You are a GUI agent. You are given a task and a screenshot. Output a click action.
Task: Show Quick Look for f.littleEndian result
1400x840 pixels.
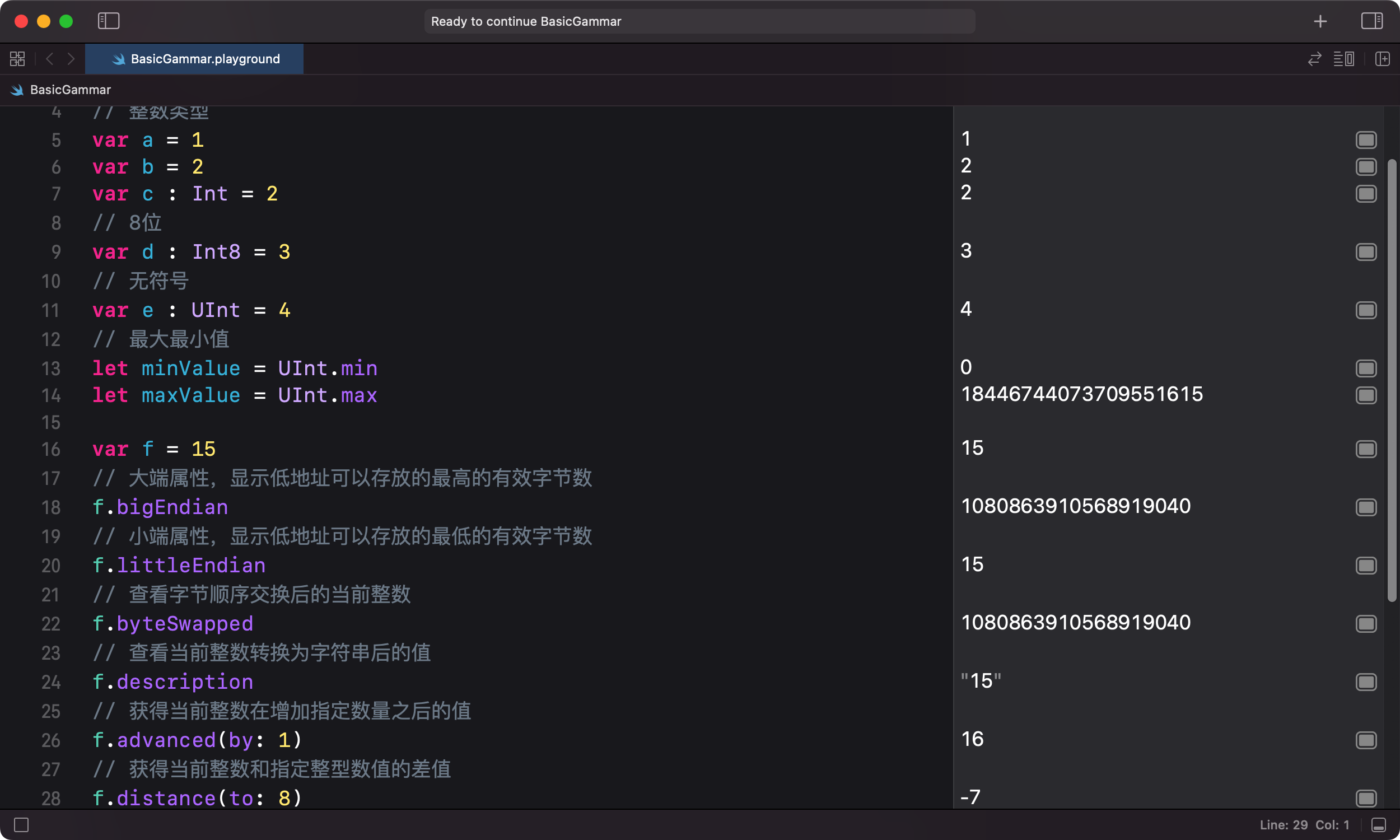pyautogui.click(x=1366, y=566)
